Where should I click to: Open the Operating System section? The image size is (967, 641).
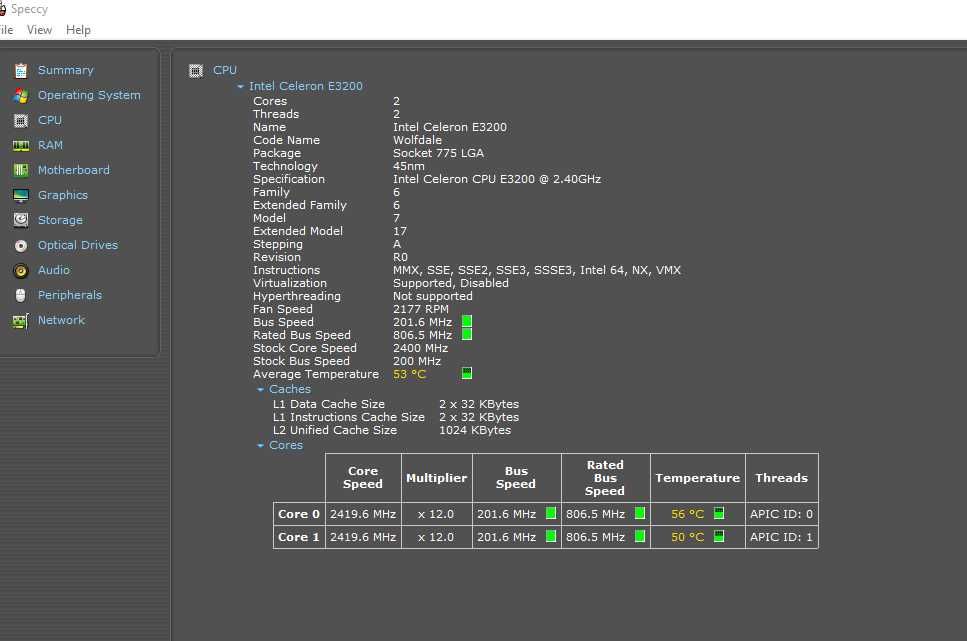pos(89,95)
